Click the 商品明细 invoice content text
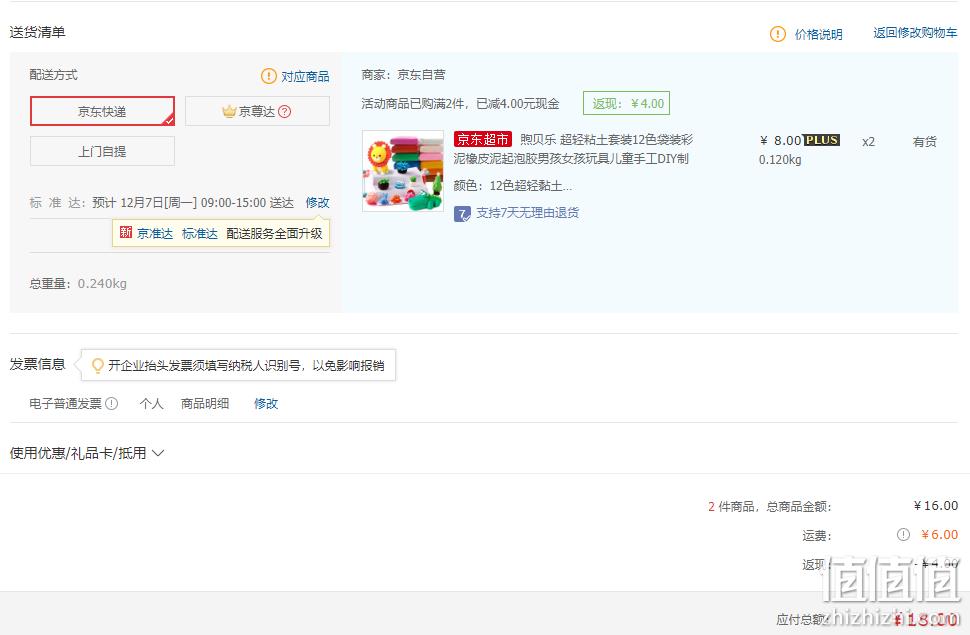The image size is (970, 635). [205, 404]
